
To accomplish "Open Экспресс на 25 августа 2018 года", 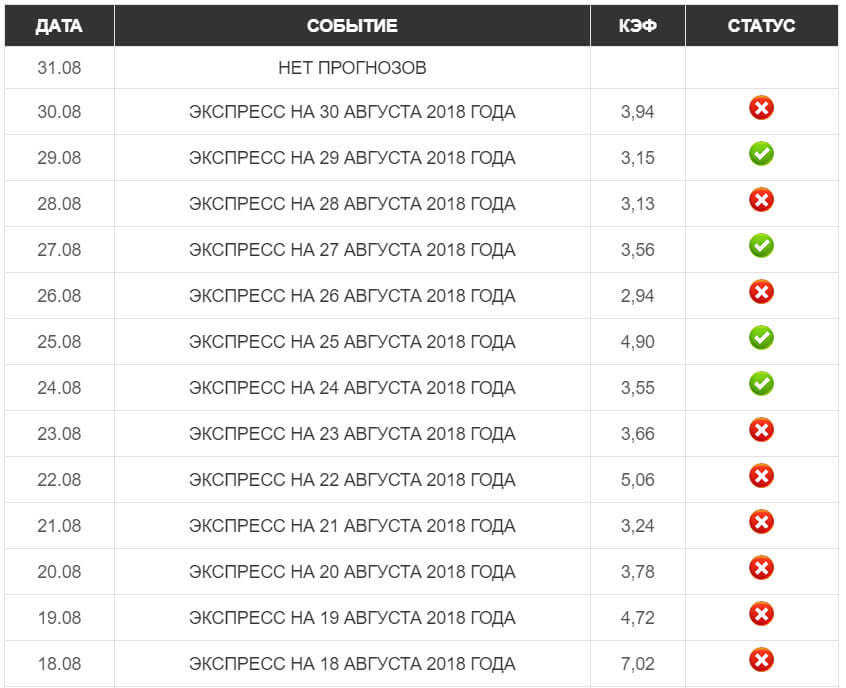I will [352, 342].
